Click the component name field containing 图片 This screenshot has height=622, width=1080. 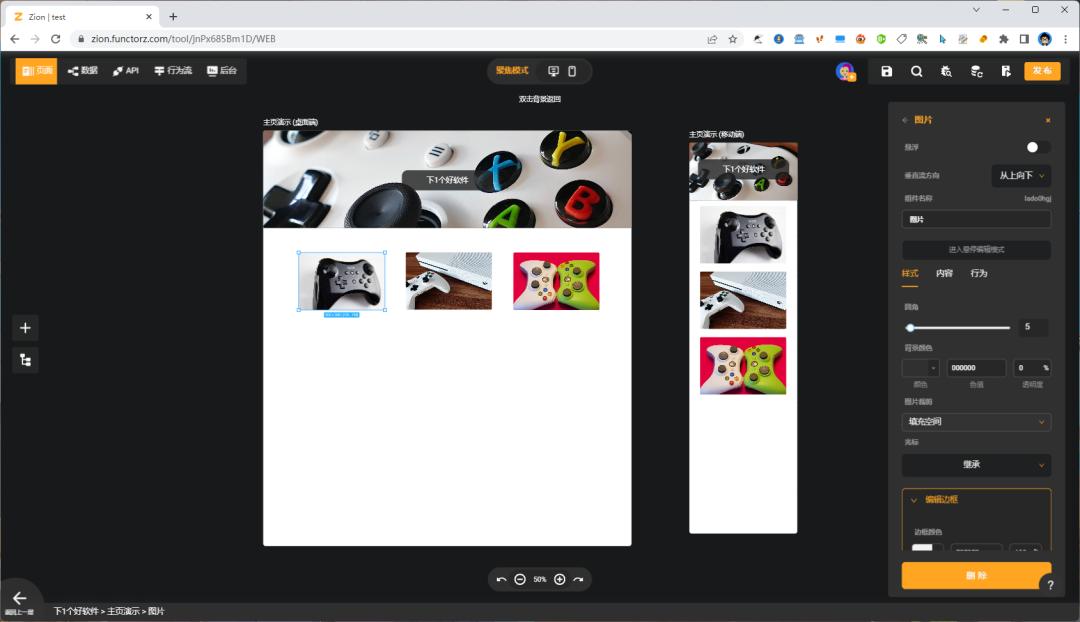pyautogui.click(x=976, y=219)
